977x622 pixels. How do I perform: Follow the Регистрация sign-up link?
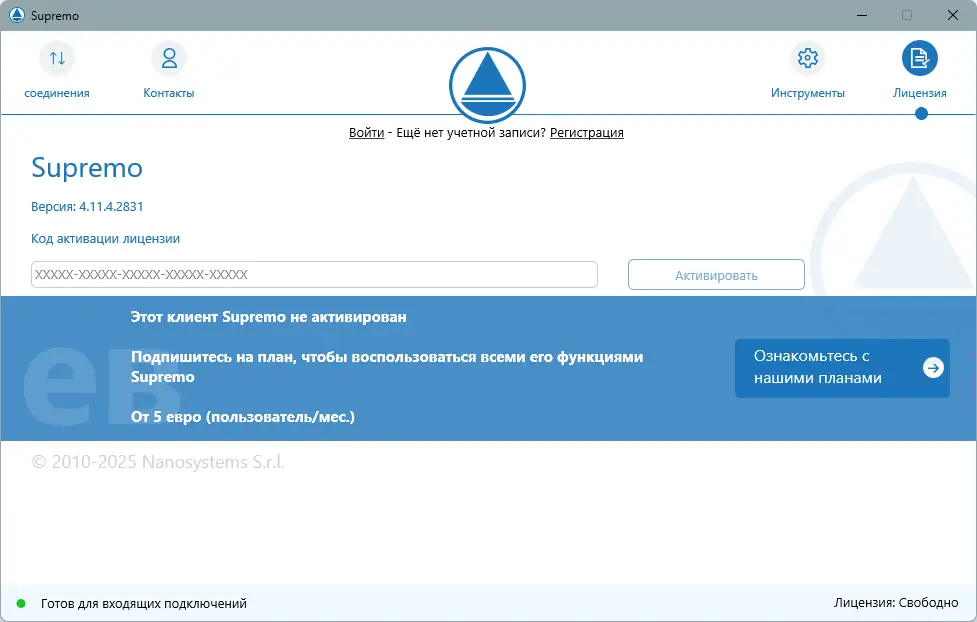(x=586, y=133)
